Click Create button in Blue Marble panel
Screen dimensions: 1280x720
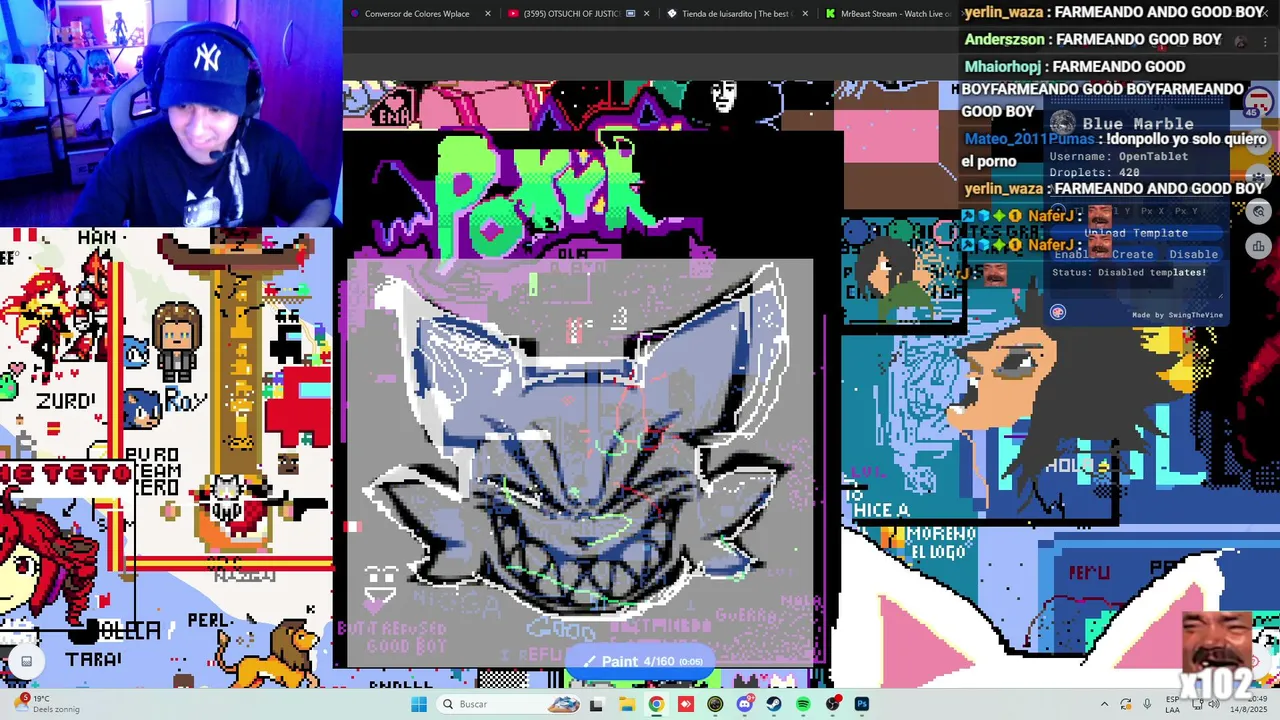click(x=1132, y=254)
